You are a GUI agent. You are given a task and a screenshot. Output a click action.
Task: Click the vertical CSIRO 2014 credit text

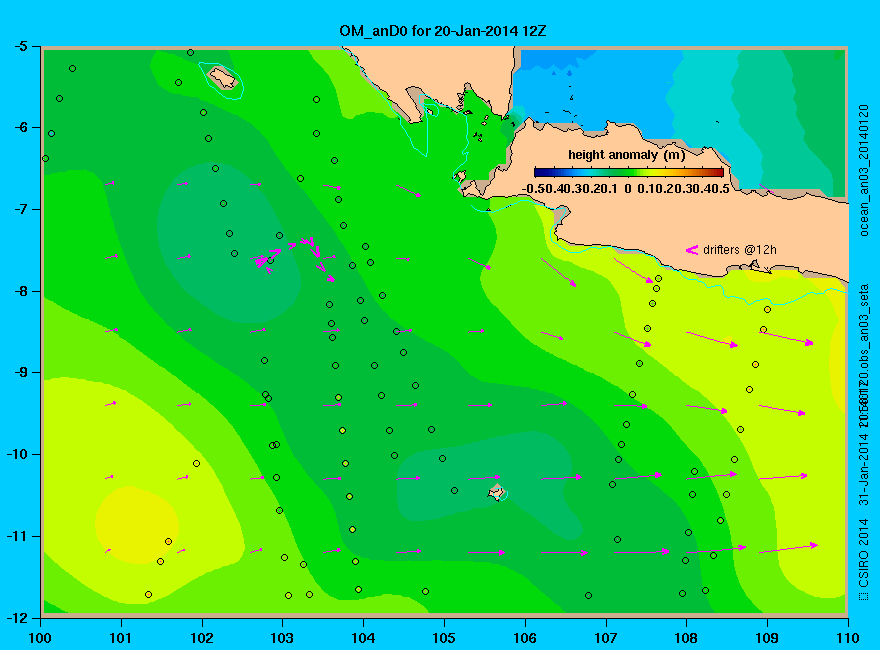[x=864, y=553]
